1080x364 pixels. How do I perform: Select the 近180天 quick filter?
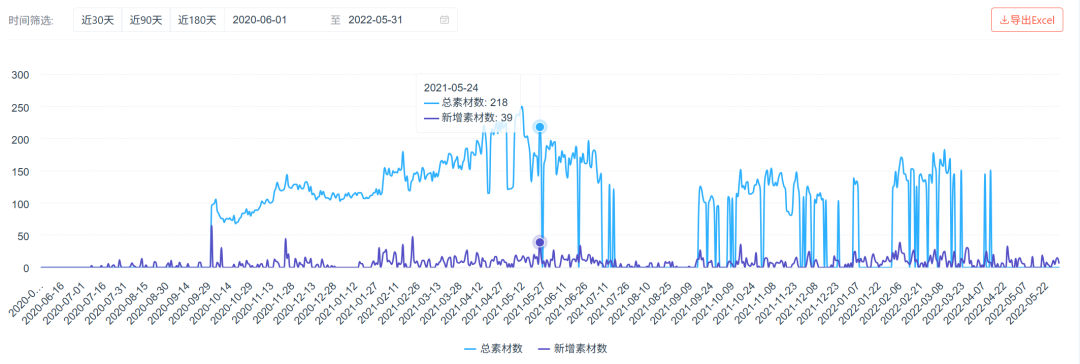(x=196, y=20)
